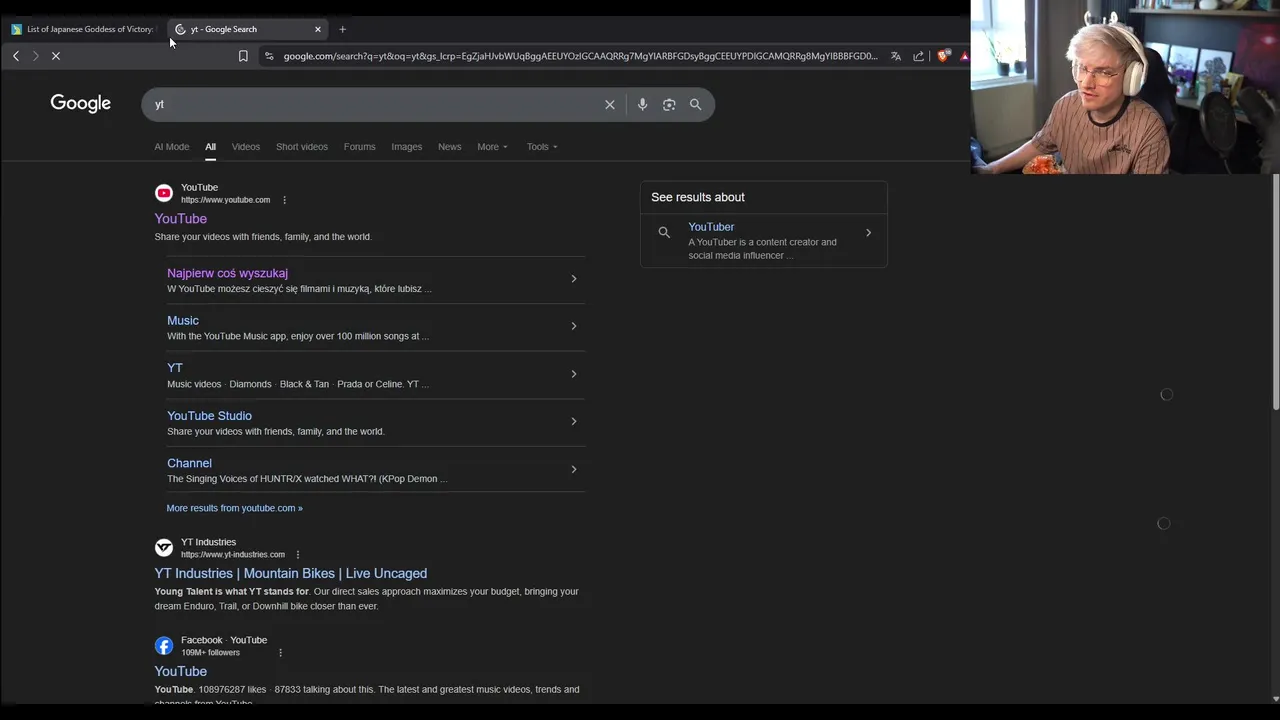Open a new browser tab
1280x720 pixels.
tap(342, 29)
